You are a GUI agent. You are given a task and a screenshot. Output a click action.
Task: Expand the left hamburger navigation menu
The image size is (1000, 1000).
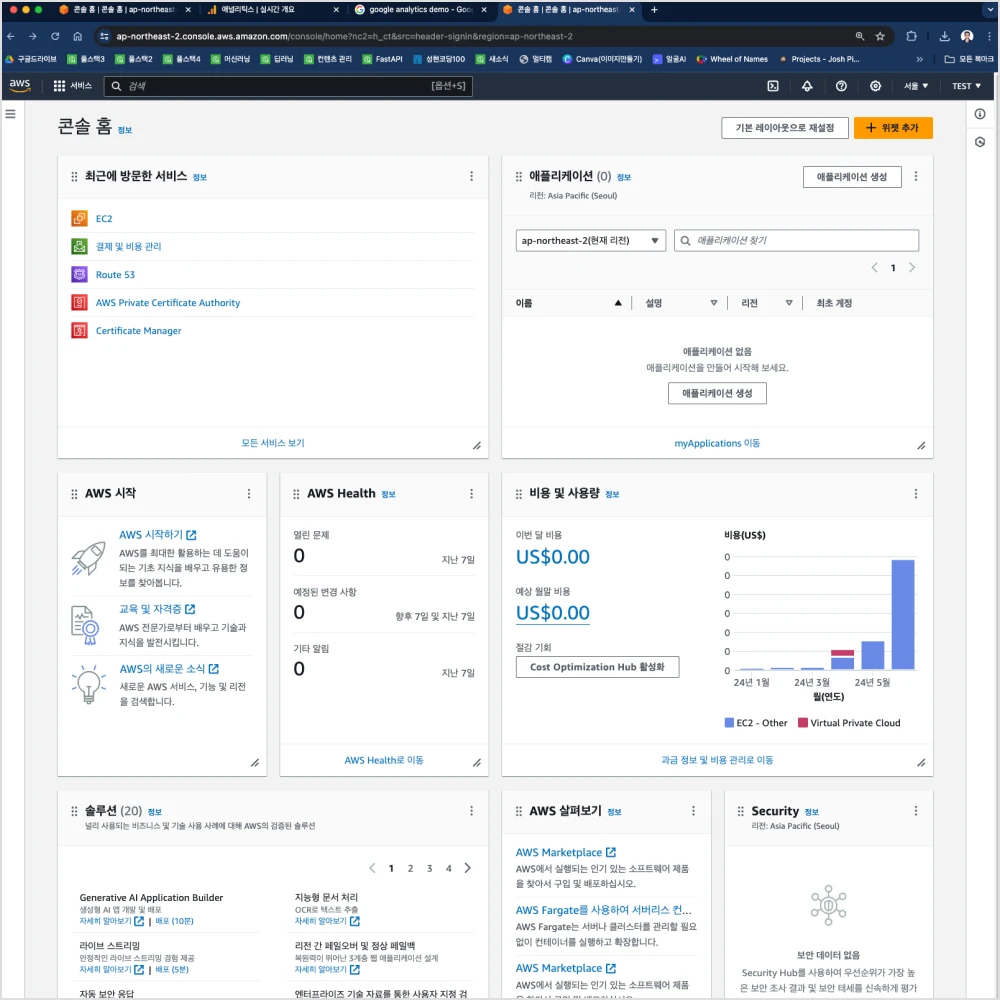(x=10, y=114)
